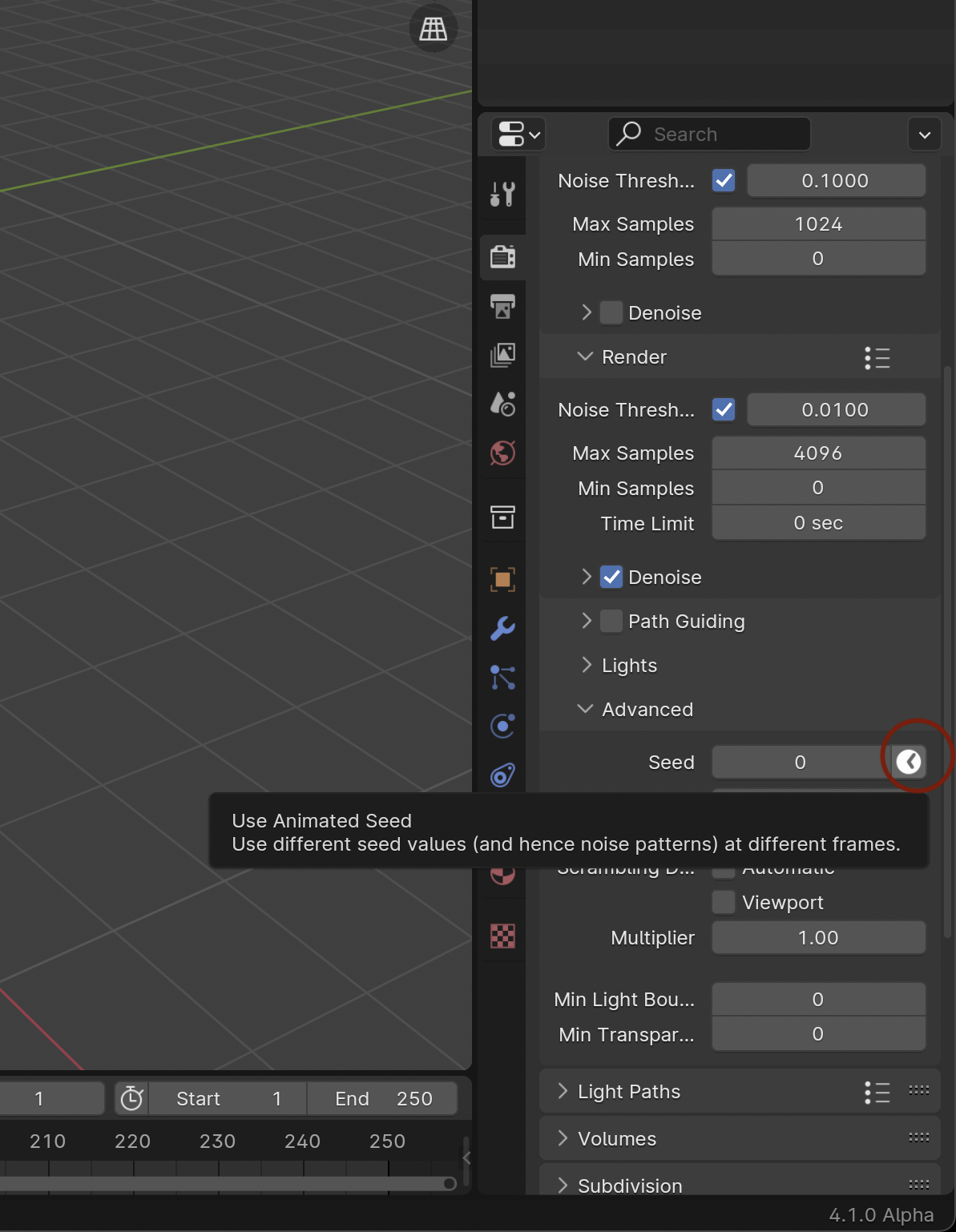Open the Scene properties tab icon
The height and width of the screenshot is (1232, 956).
coord(502,404)
